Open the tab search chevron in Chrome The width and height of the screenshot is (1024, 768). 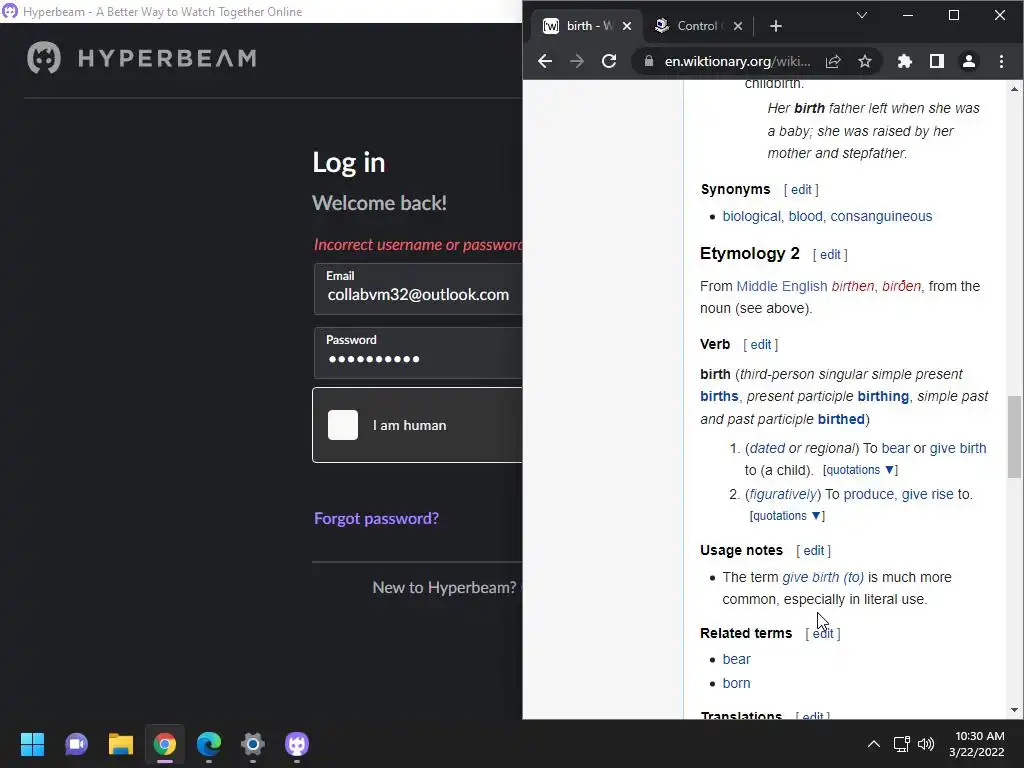pos(862,15)
